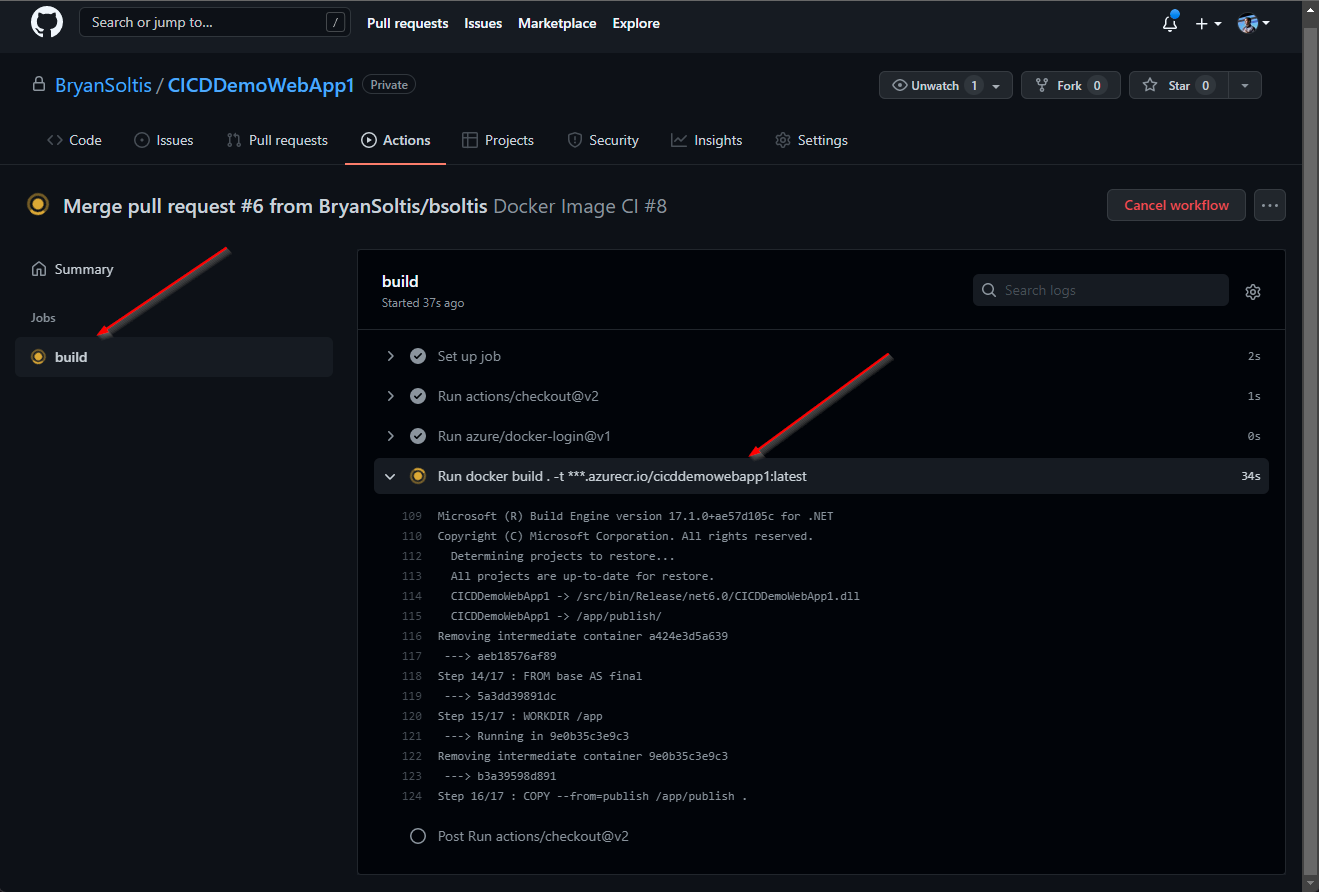Open the Summary page in sidebar
The width and height of the screenshot is (1319, 892).
pyautogui.click(x=83, y=269)
